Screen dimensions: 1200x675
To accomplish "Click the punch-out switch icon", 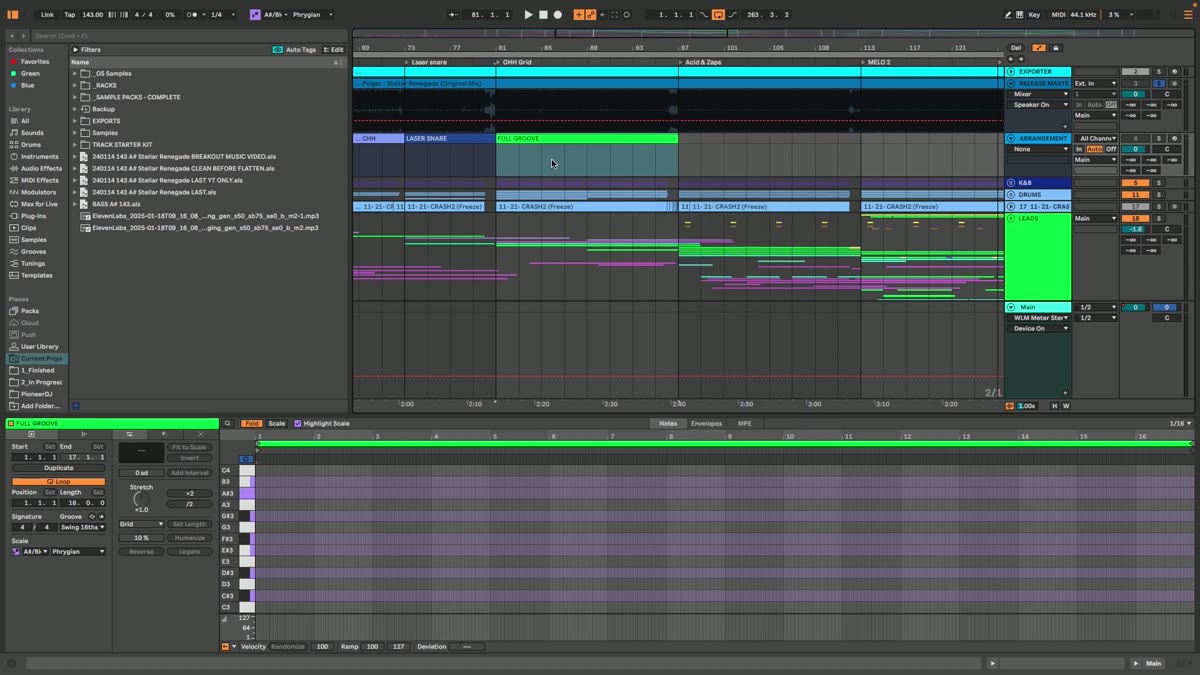I will (733, 15).
